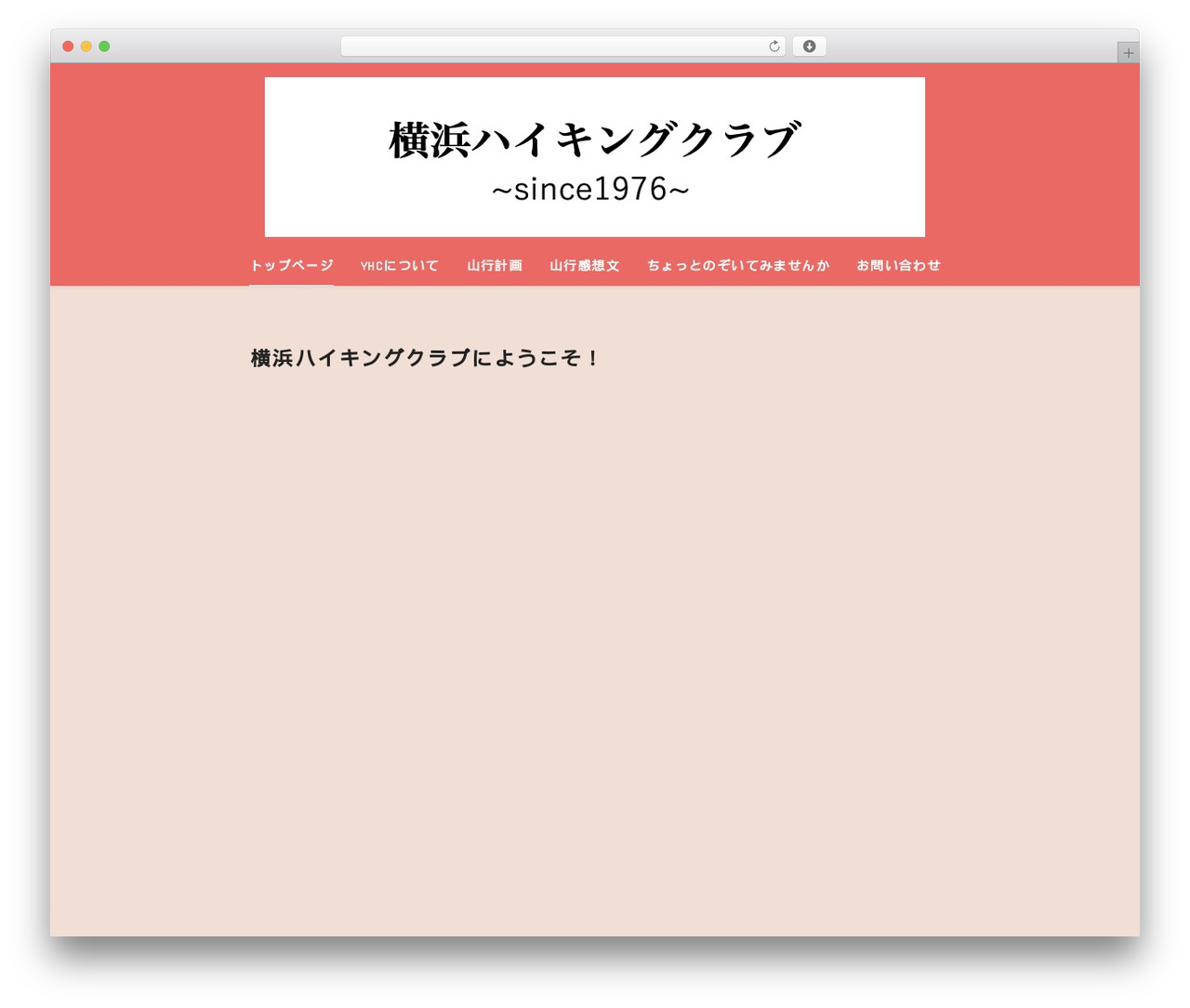Select the 横浜ハイキングクラブにようこそ！ heading text

point(427,358)
